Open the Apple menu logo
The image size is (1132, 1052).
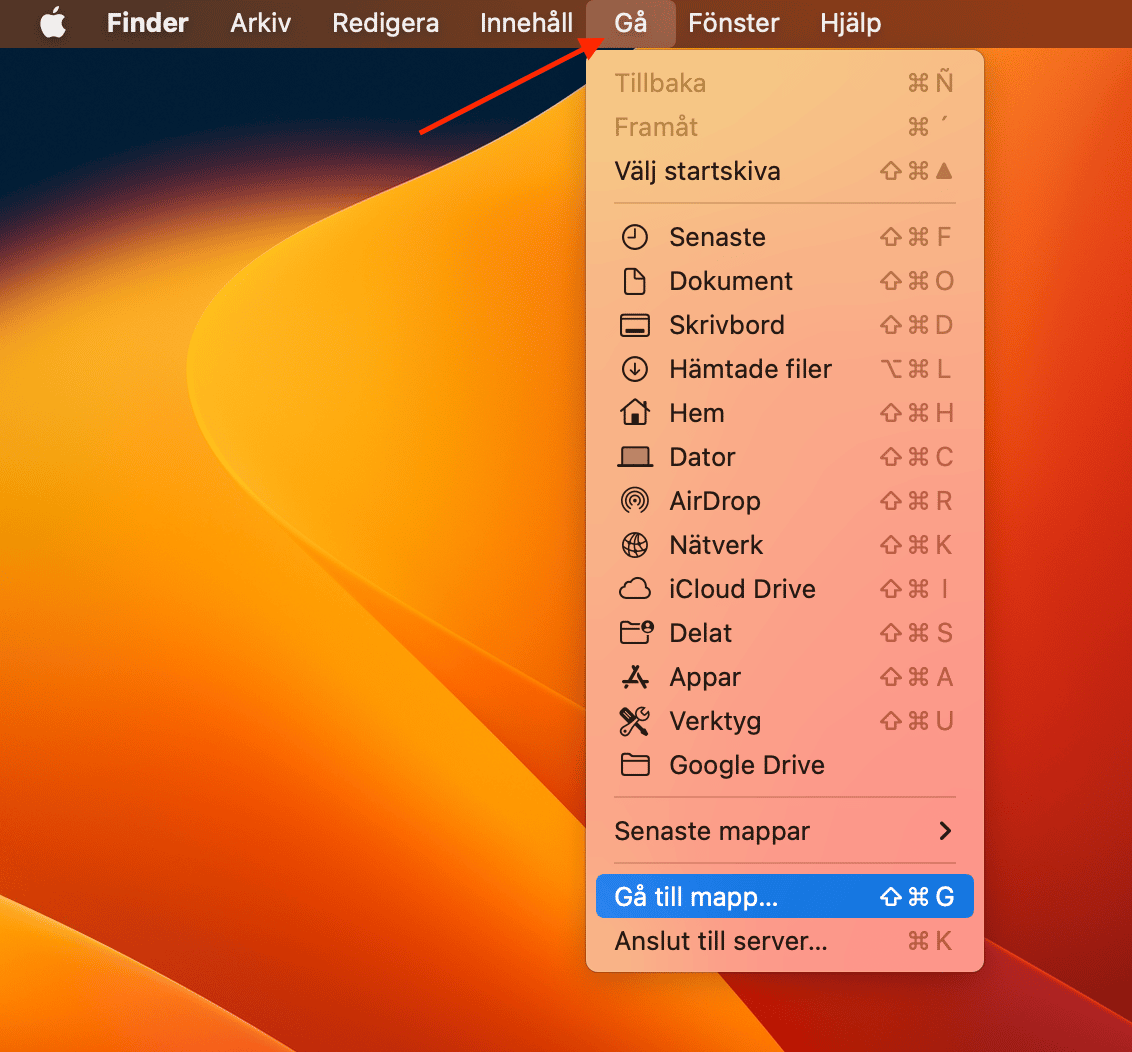tap(53, 23)
